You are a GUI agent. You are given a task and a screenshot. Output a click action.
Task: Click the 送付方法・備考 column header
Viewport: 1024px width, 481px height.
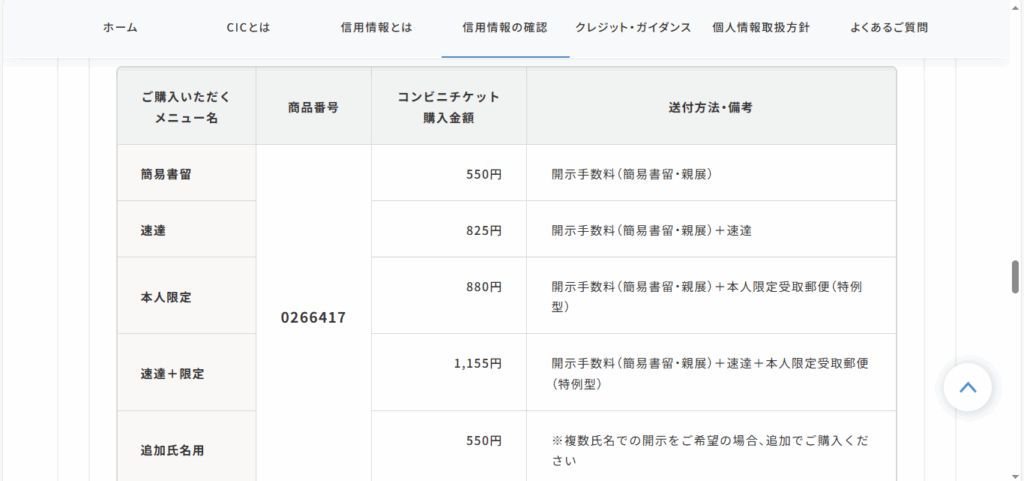pyautogui.click(x=711, y=108)
